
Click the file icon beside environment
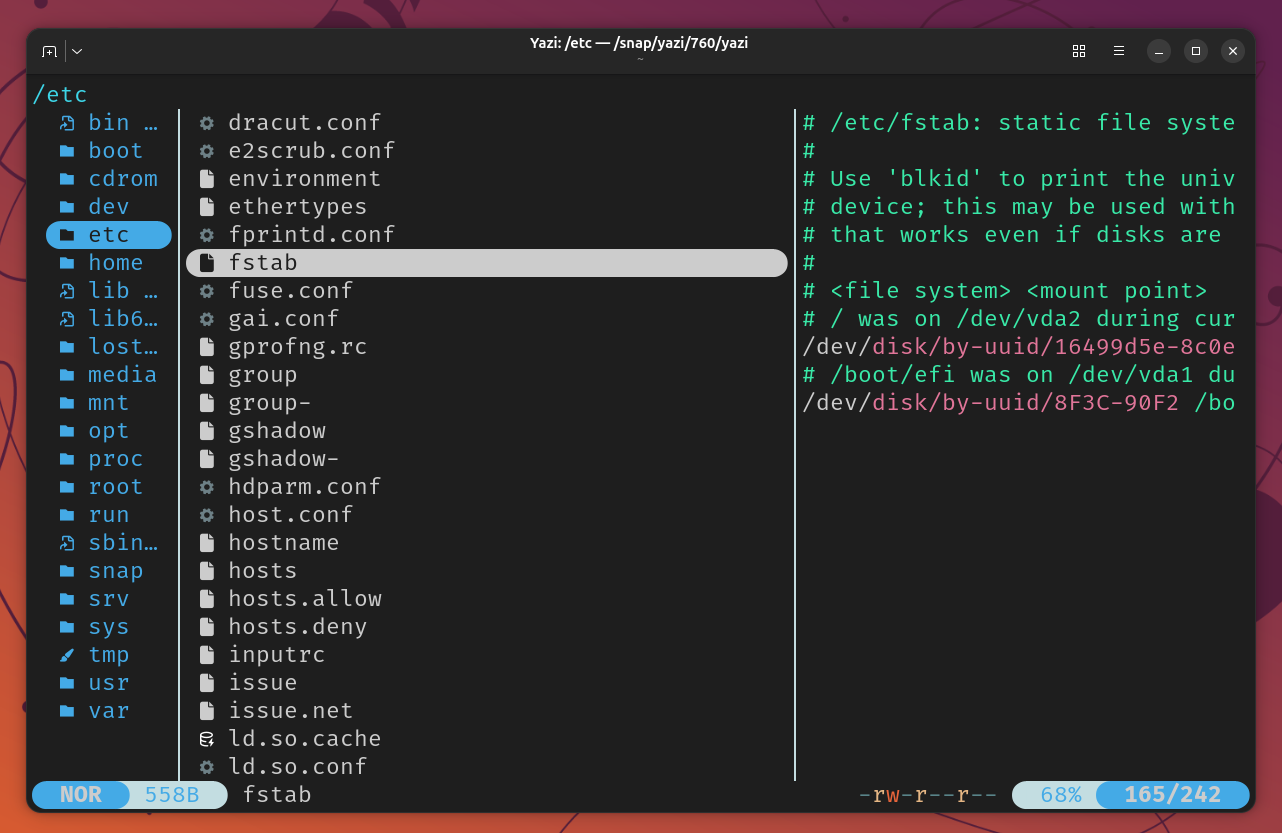[207, 179]
